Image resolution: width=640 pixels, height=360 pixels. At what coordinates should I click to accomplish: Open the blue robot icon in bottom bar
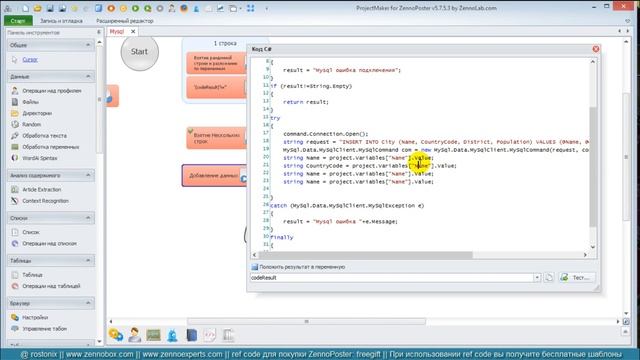click(x=172, y=335)
